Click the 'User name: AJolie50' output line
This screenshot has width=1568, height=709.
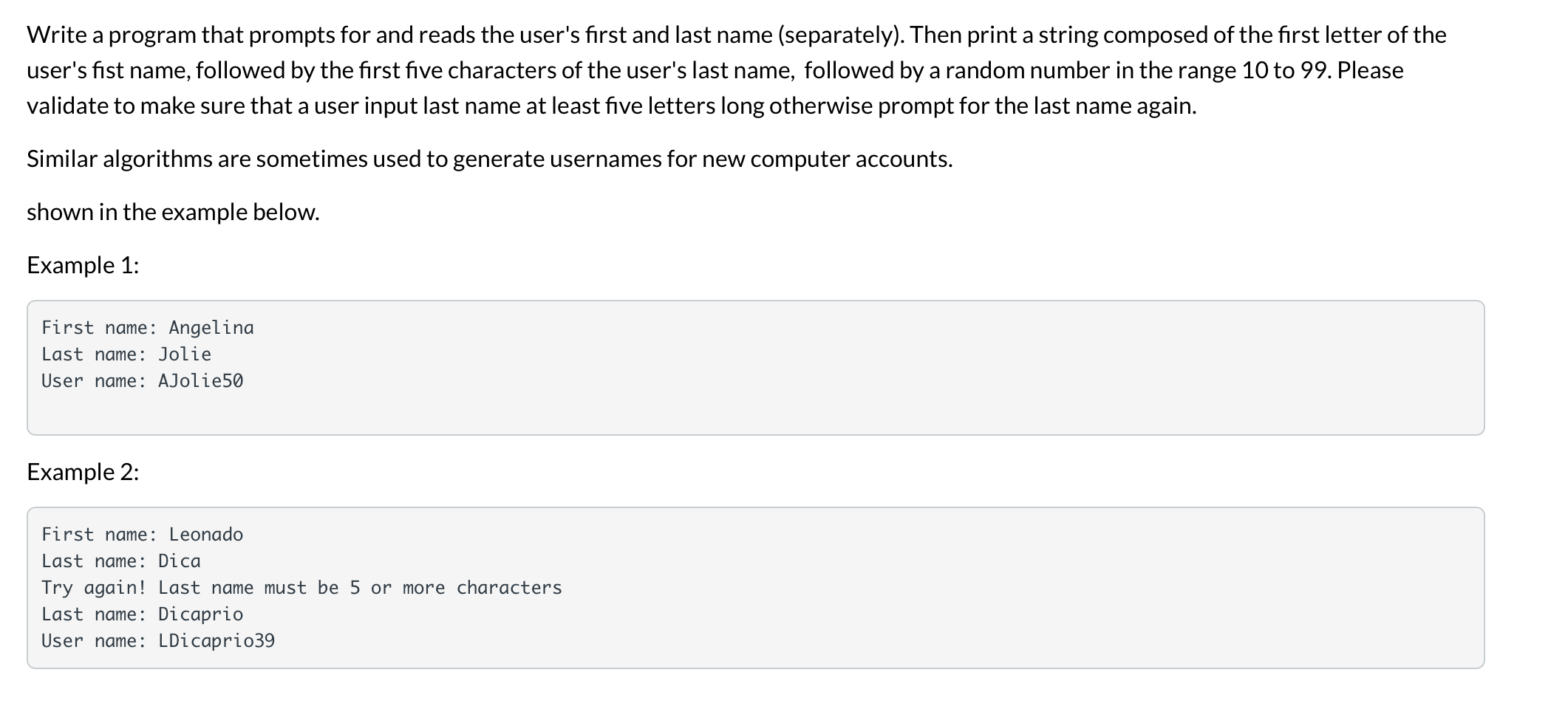point(143,380)
